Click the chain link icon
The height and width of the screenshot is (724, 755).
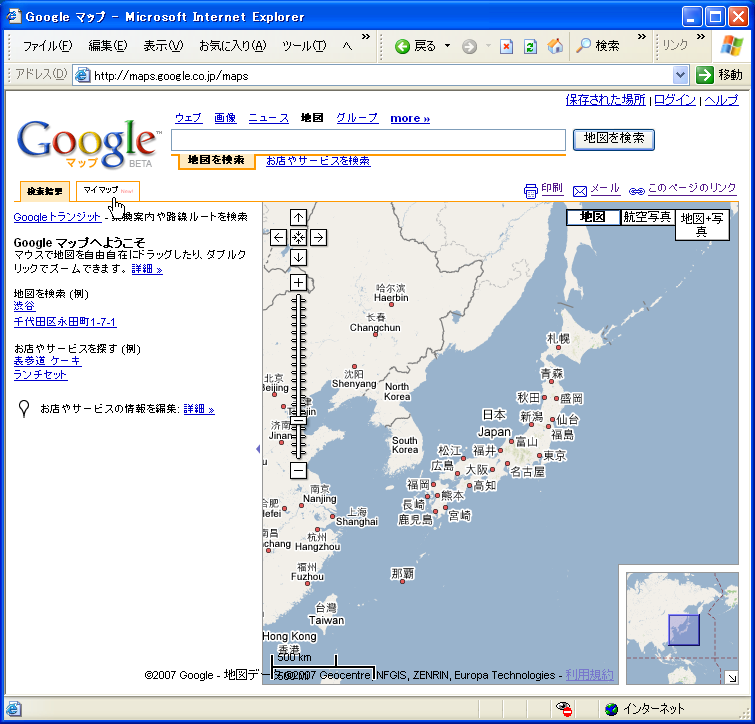[x=637, y=191]
